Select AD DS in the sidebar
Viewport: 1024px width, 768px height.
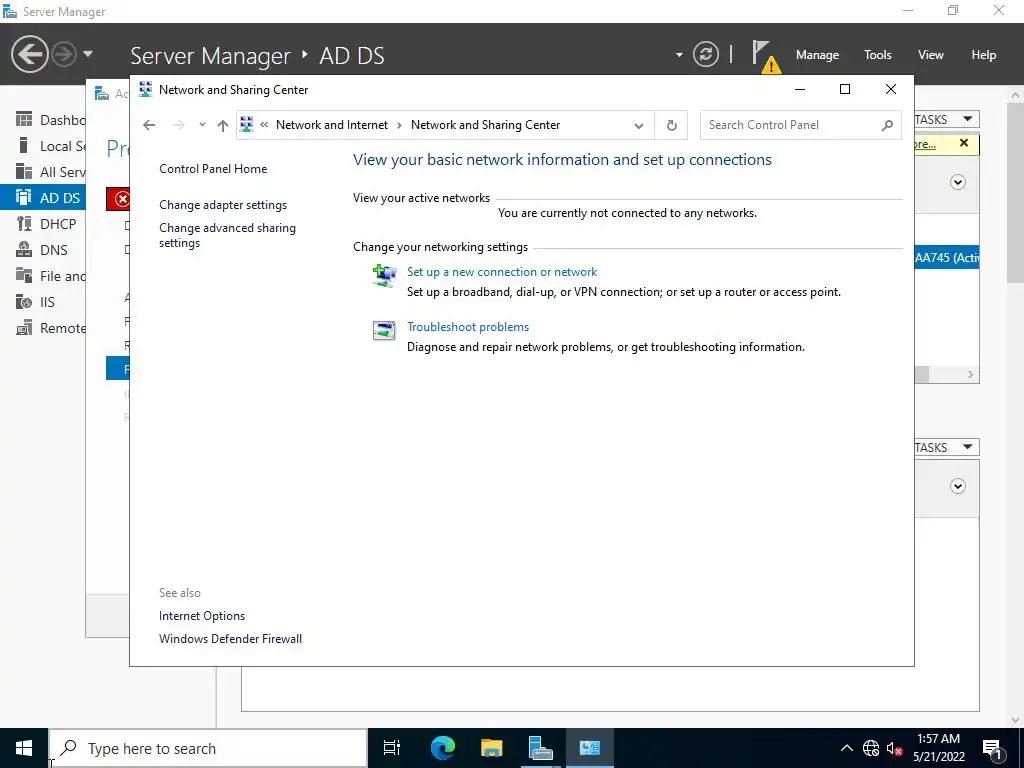(x=43, y=197)
